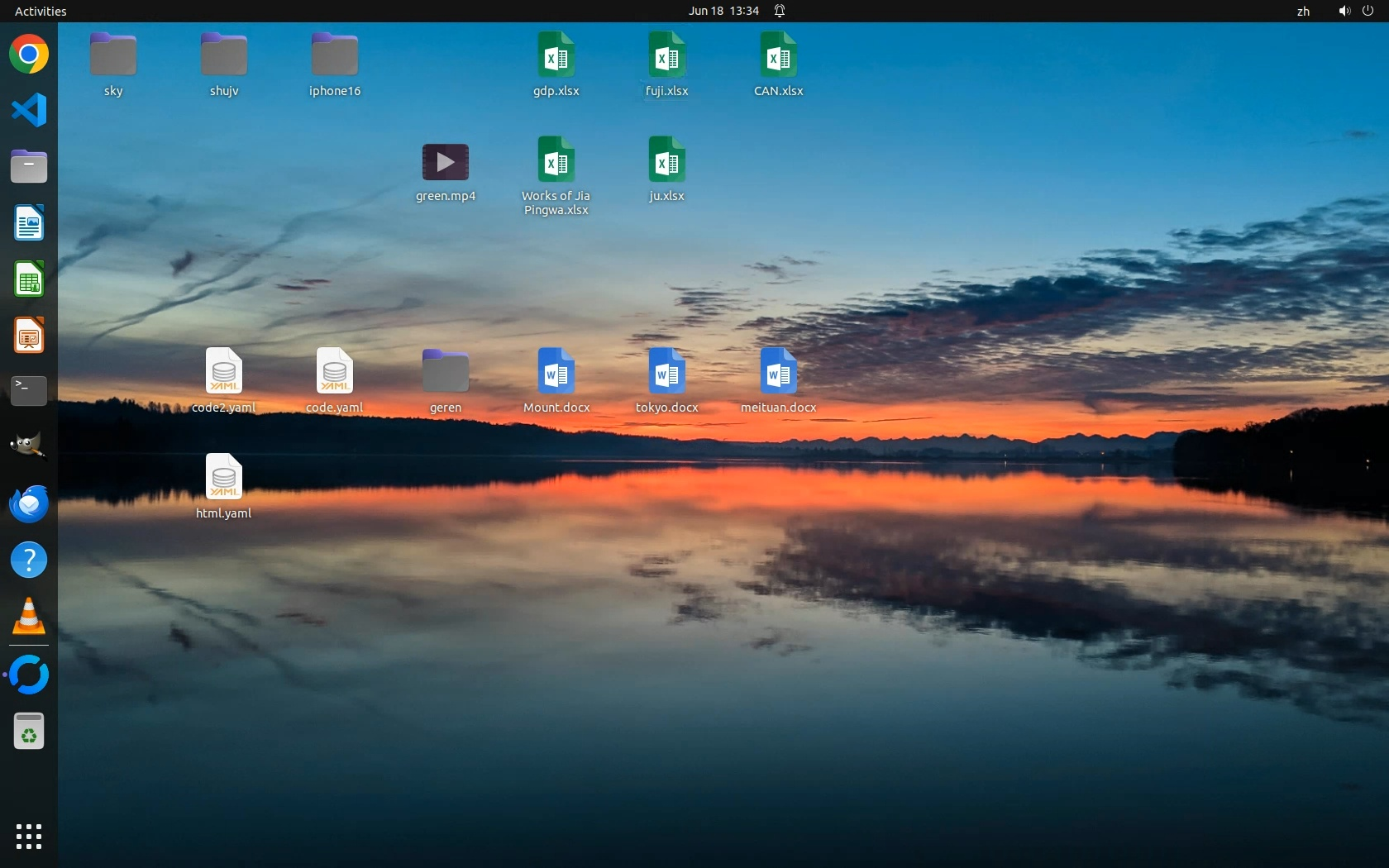Viewport: 1389px width, 868px height.
Task: Open Google Chrome from the dock
Action: point(29,55)
